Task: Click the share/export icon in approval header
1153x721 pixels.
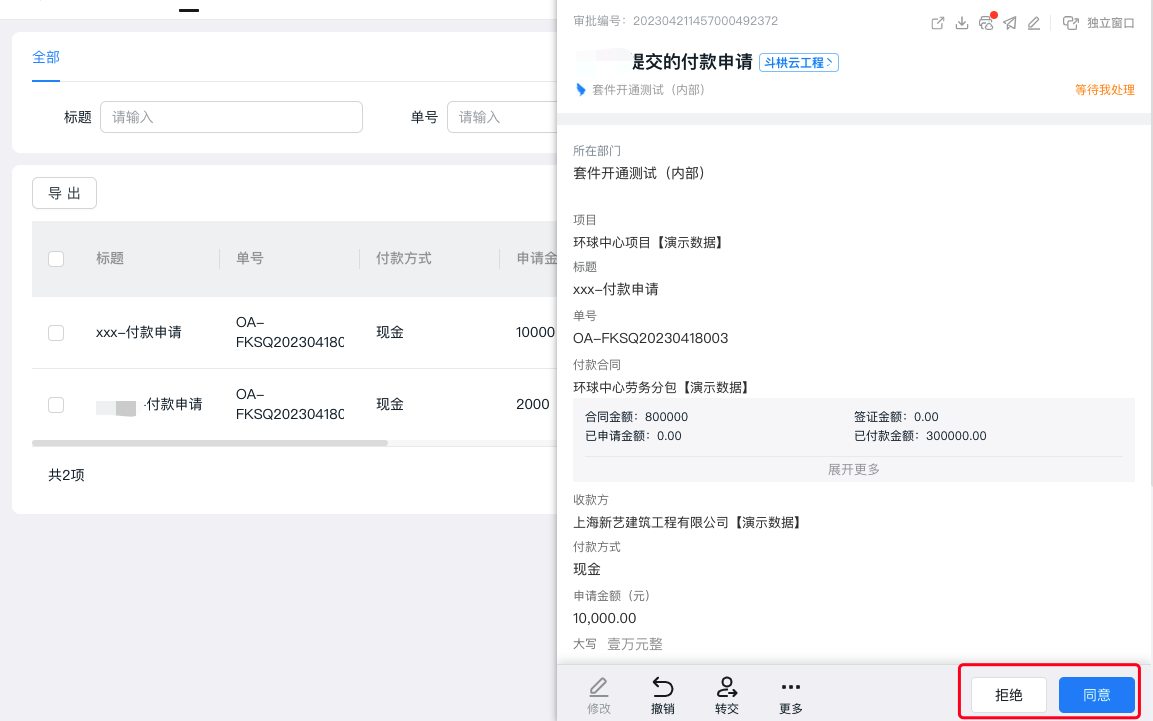Action: point(938,24)
